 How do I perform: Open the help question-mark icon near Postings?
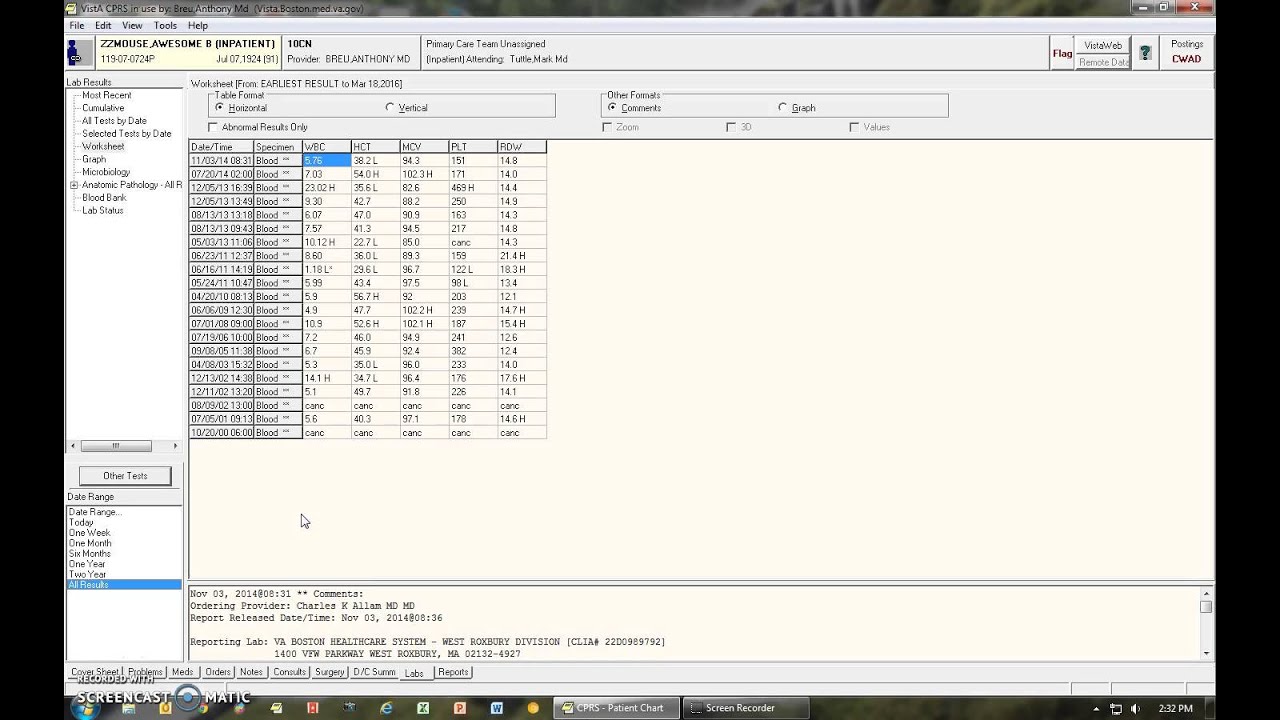[x=1146, y=52]
